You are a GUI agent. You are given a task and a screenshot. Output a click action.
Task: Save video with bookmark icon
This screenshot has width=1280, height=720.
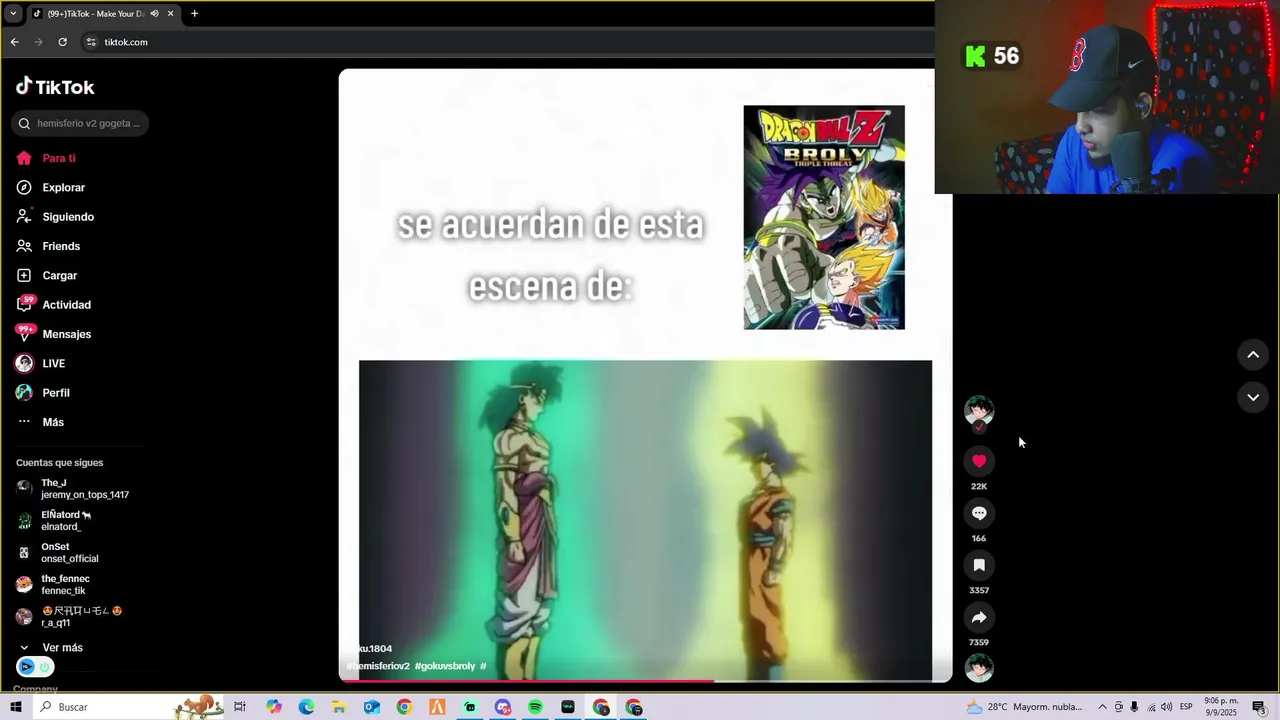(x=979, y=565)
